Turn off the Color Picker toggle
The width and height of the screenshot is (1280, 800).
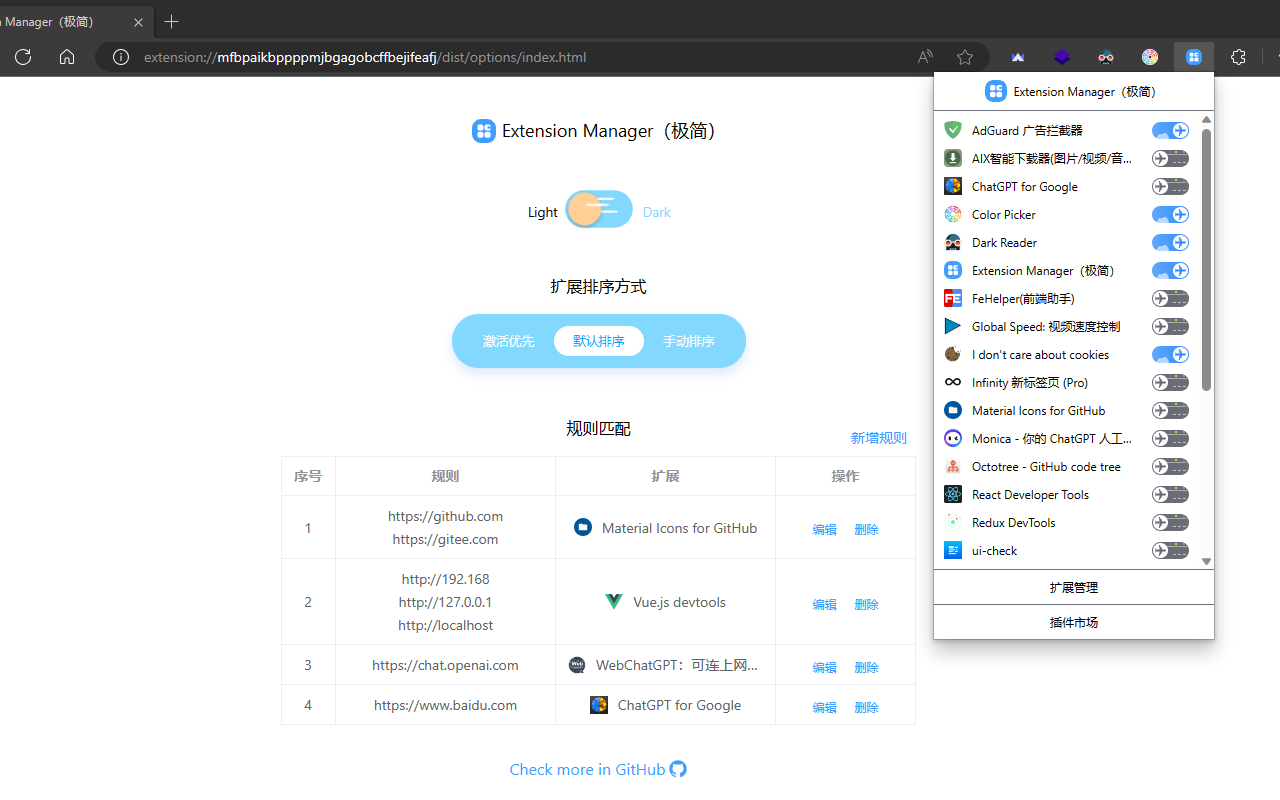(1170, 214)
